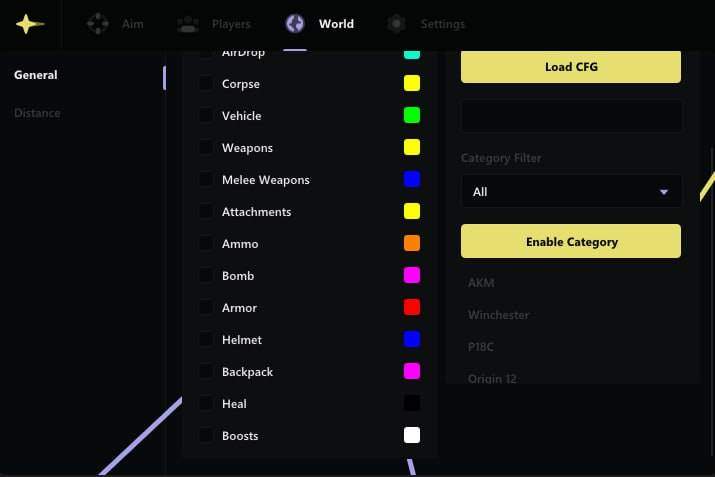Toggle the Vehicle checkbox
The image size is (715, 477).
[x=206, y=115]
